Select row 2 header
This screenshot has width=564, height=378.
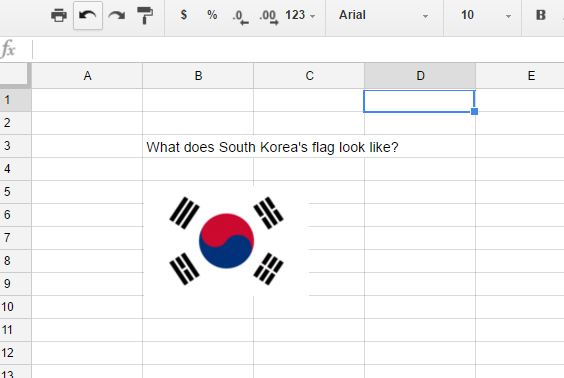(15, 123)
